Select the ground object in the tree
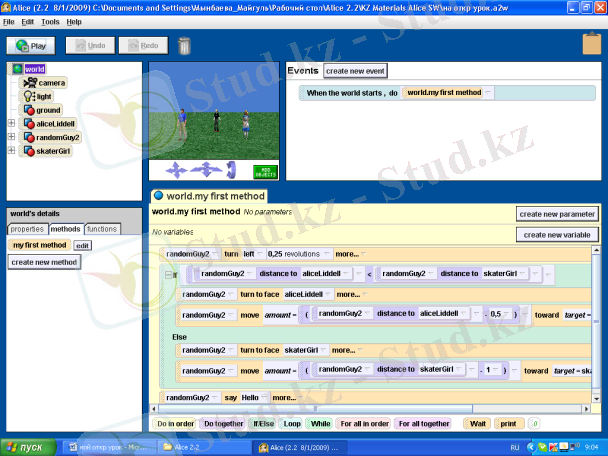The height and width of the screenshot is (456, 608). tap(48, 110)
